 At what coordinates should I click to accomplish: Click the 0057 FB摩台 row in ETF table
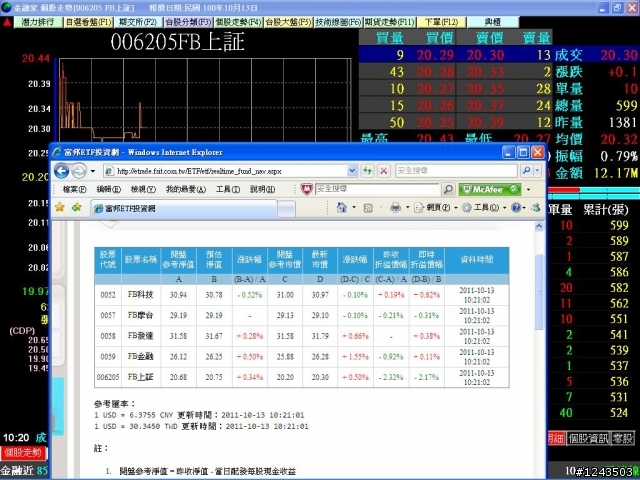point(302,315)
